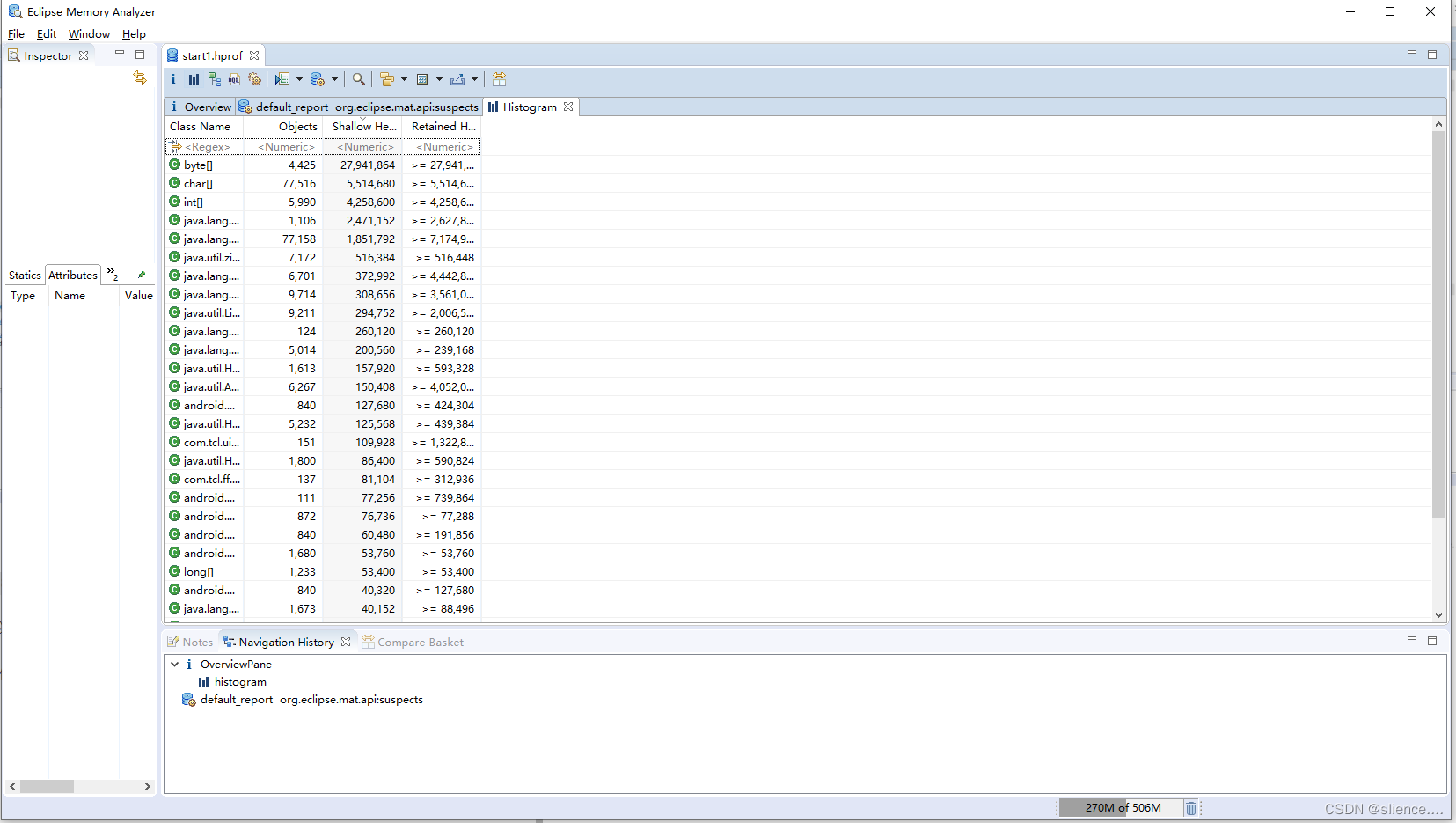Open the Window menu
Screen dimensions: 1456x823
coord(89,34)
